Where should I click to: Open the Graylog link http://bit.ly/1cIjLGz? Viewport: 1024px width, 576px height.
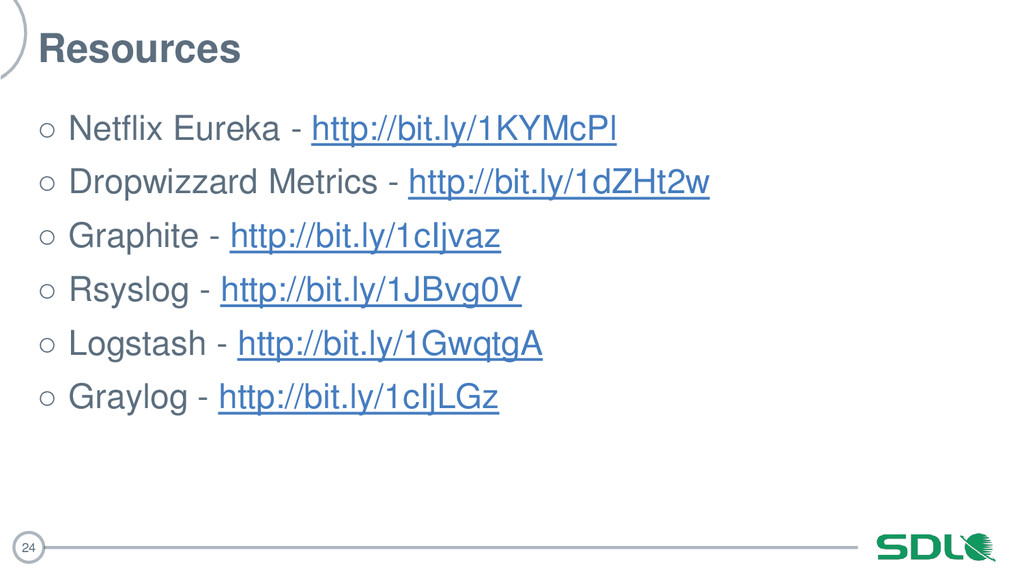click(x=359, y=398)
